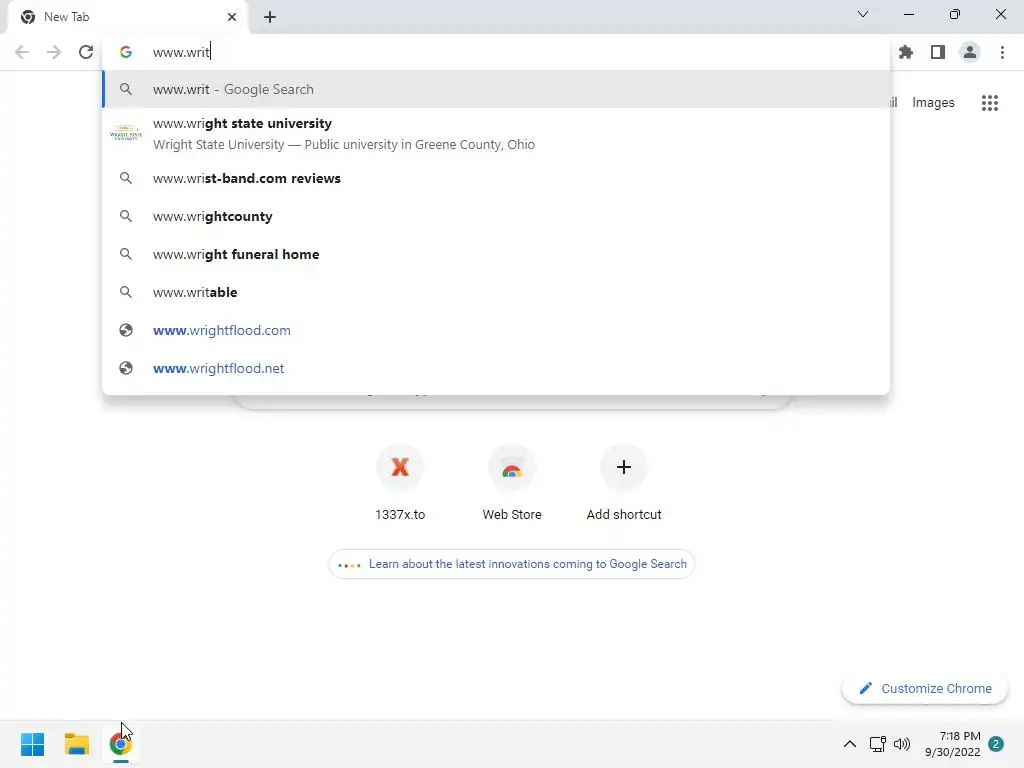The width and height of the screenshot is (1024, 768).
Task: Open the network tray icon
Action: coord(878,744)
